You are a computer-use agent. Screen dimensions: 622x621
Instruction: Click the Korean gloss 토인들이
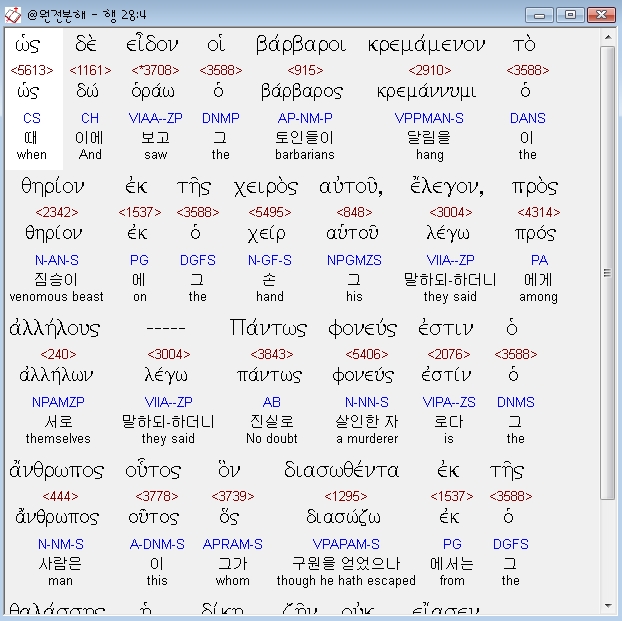pyautogui.click(x=305, y=138)
